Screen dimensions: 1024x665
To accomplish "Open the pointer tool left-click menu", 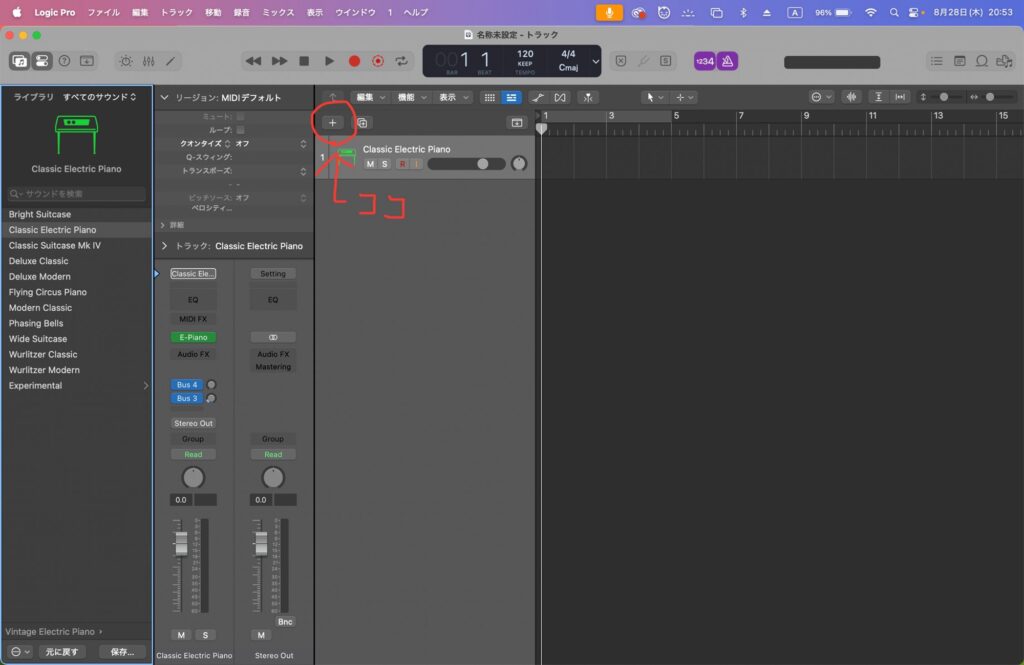I will (654, 97).
